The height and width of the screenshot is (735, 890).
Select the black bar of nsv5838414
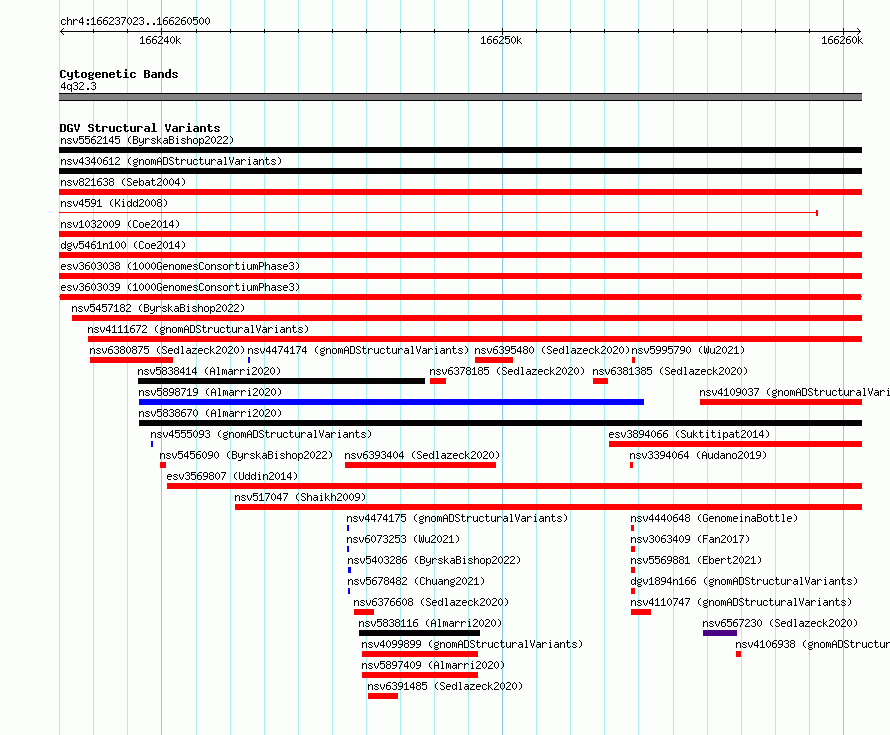click(282, 381)
